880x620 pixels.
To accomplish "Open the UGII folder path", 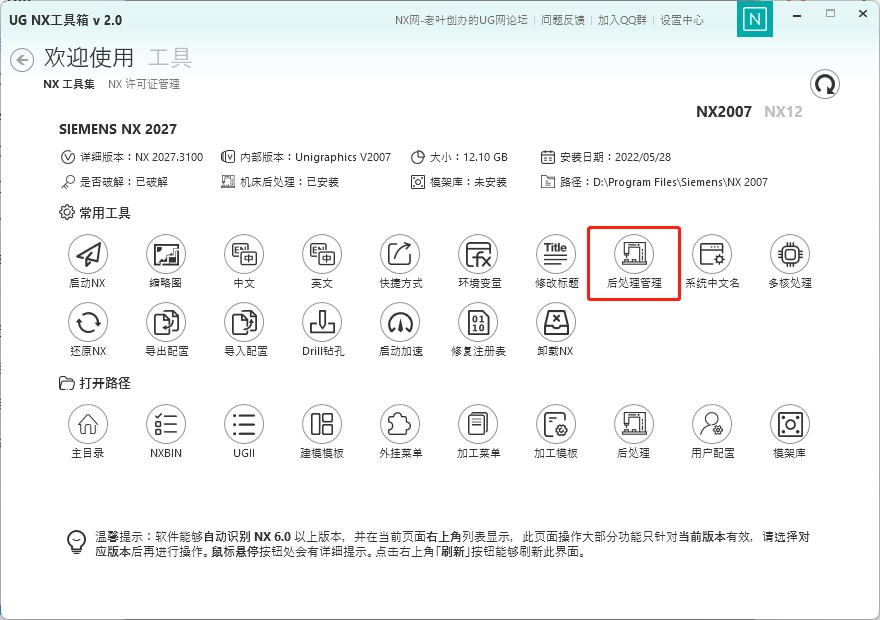I will click(x=244, y=425).
